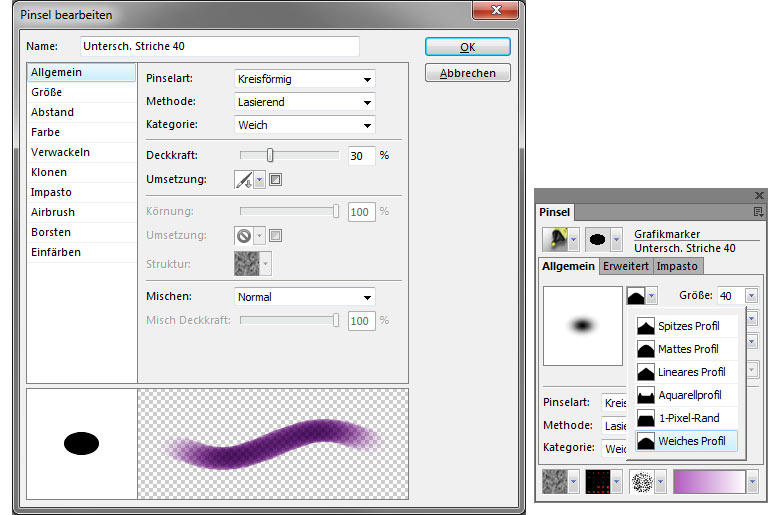Screen dimensions: 780x515
Task: Click the Körnung value field showing 100
Action: (361, 212)
